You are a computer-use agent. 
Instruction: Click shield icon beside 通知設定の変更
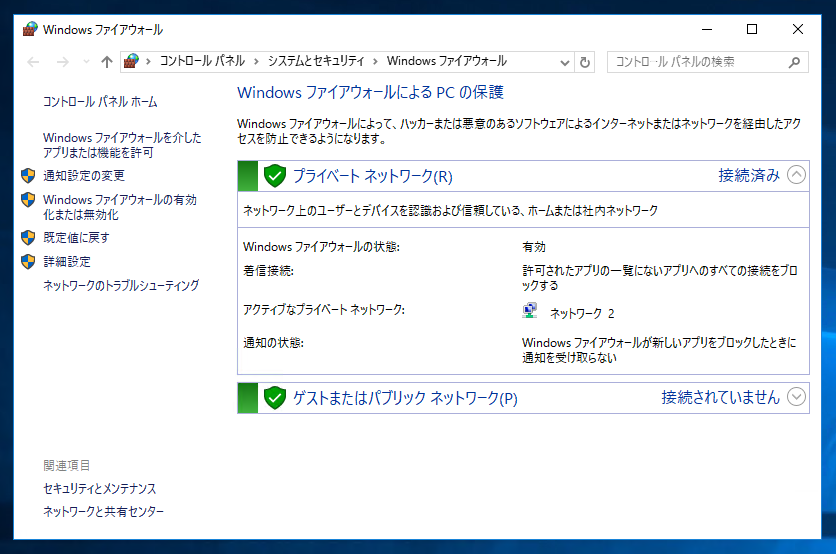28,175
